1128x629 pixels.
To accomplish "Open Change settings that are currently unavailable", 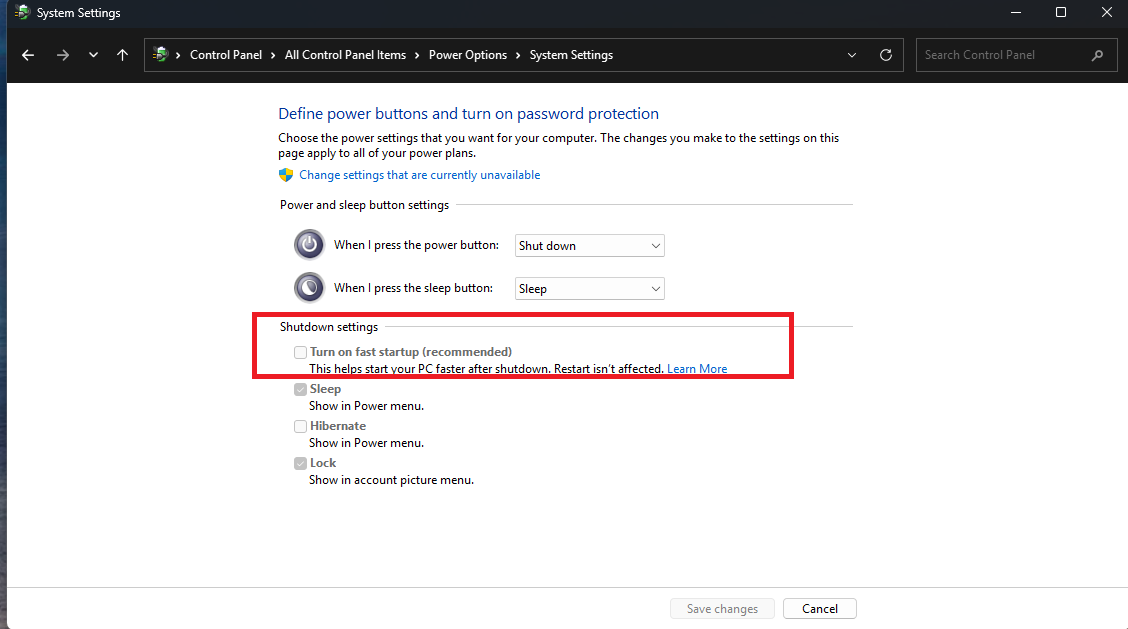I will [x=419, y=175].
